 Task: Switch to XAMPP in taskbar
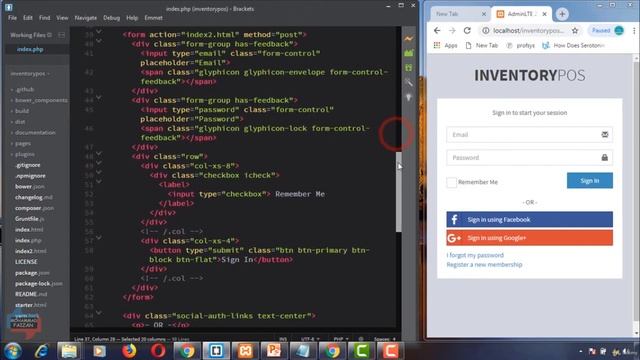pos(245,351)
